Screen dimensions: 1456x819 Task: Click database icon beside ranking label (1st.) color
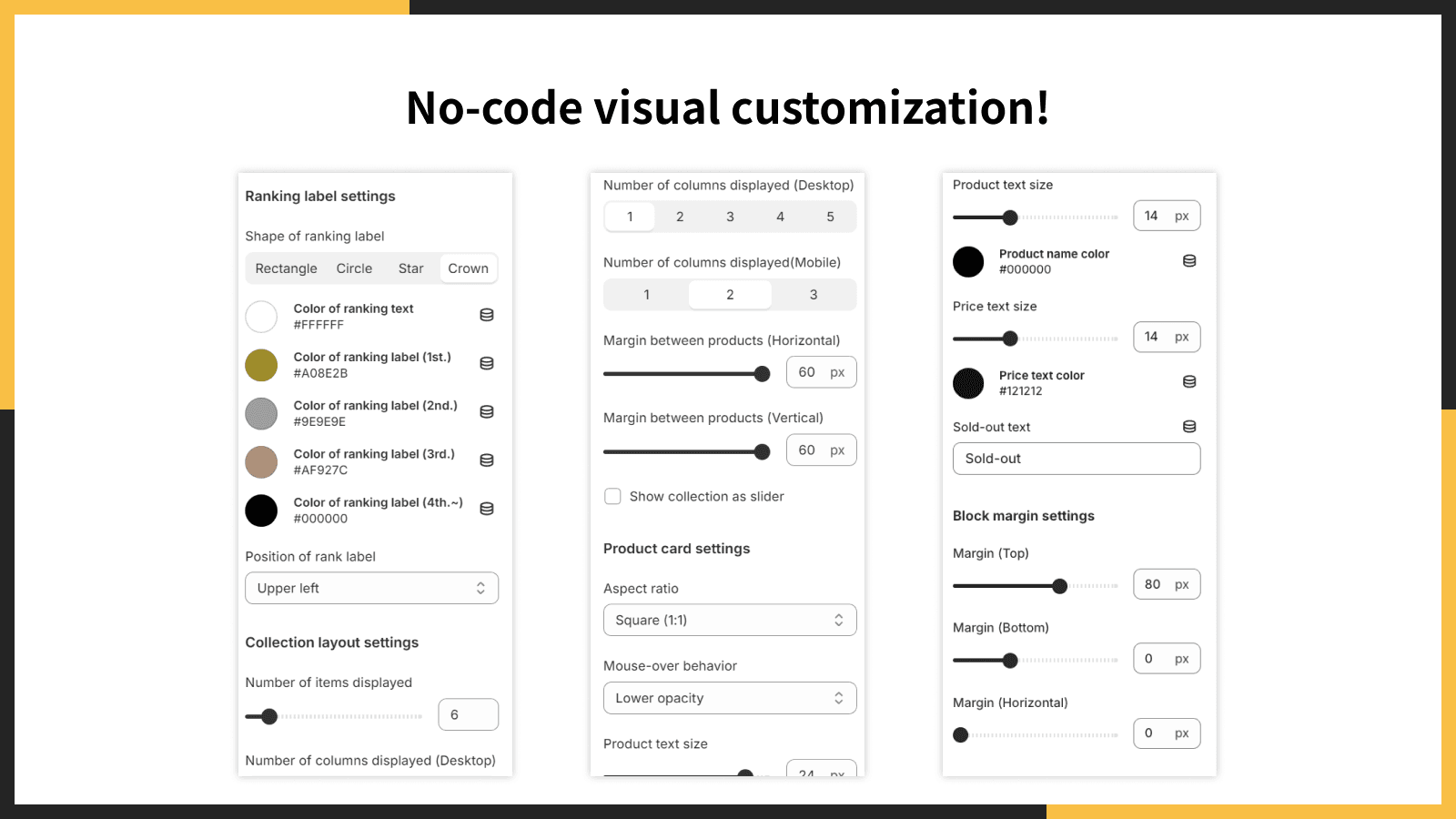(487, 363)
